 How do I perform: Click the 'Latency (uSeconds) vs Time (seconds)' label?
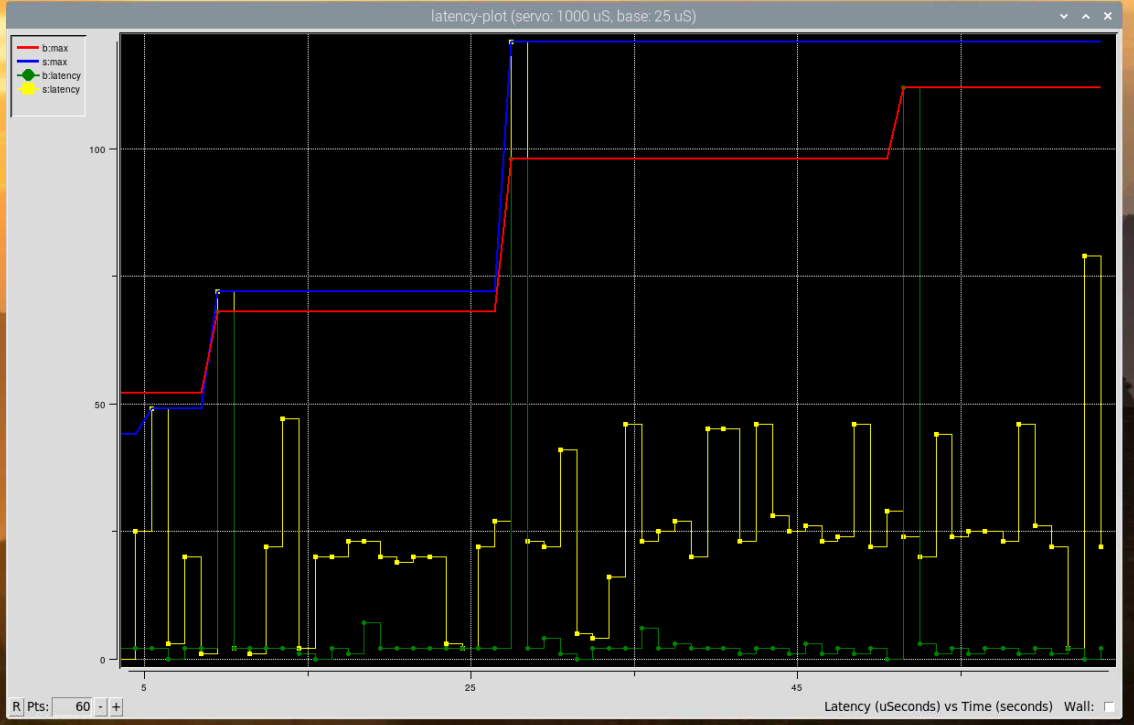click(x=938, y=707)
